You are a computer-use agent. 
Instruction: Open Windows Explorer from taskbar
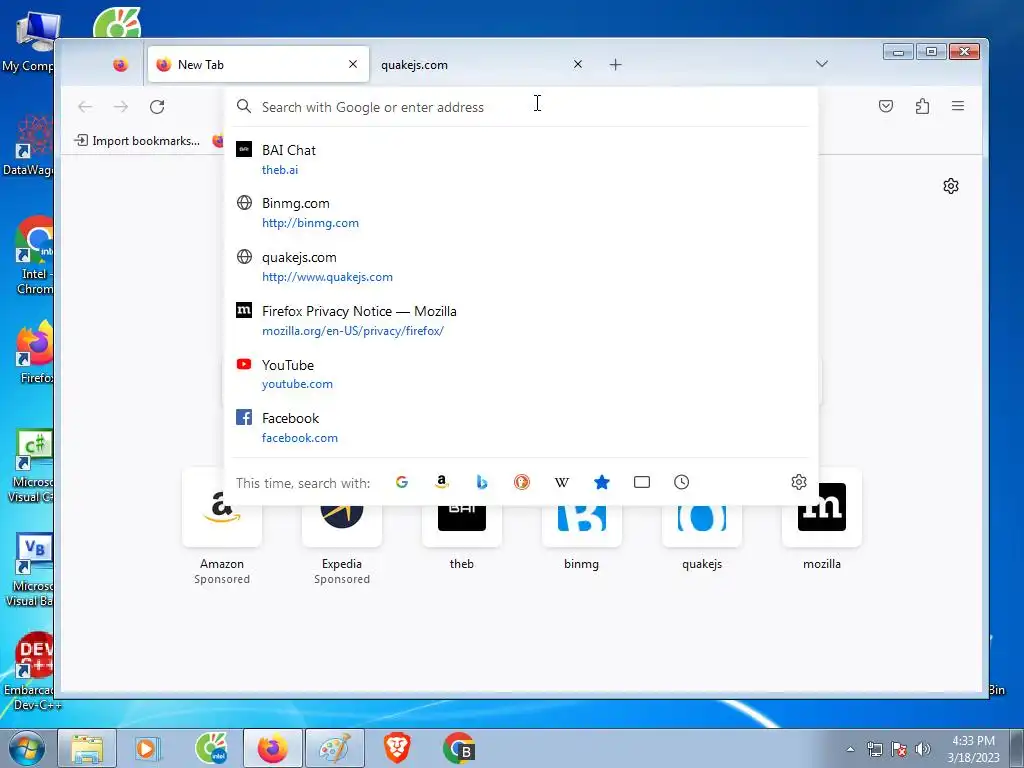pos(87,748)
